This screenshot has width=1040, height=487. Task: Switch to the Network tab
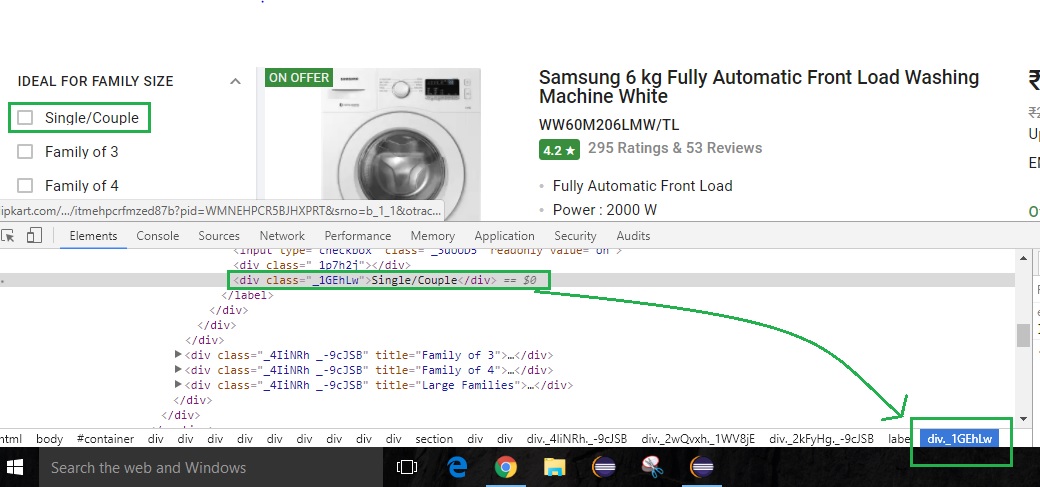pyautogui.click(x=282, y=236)
